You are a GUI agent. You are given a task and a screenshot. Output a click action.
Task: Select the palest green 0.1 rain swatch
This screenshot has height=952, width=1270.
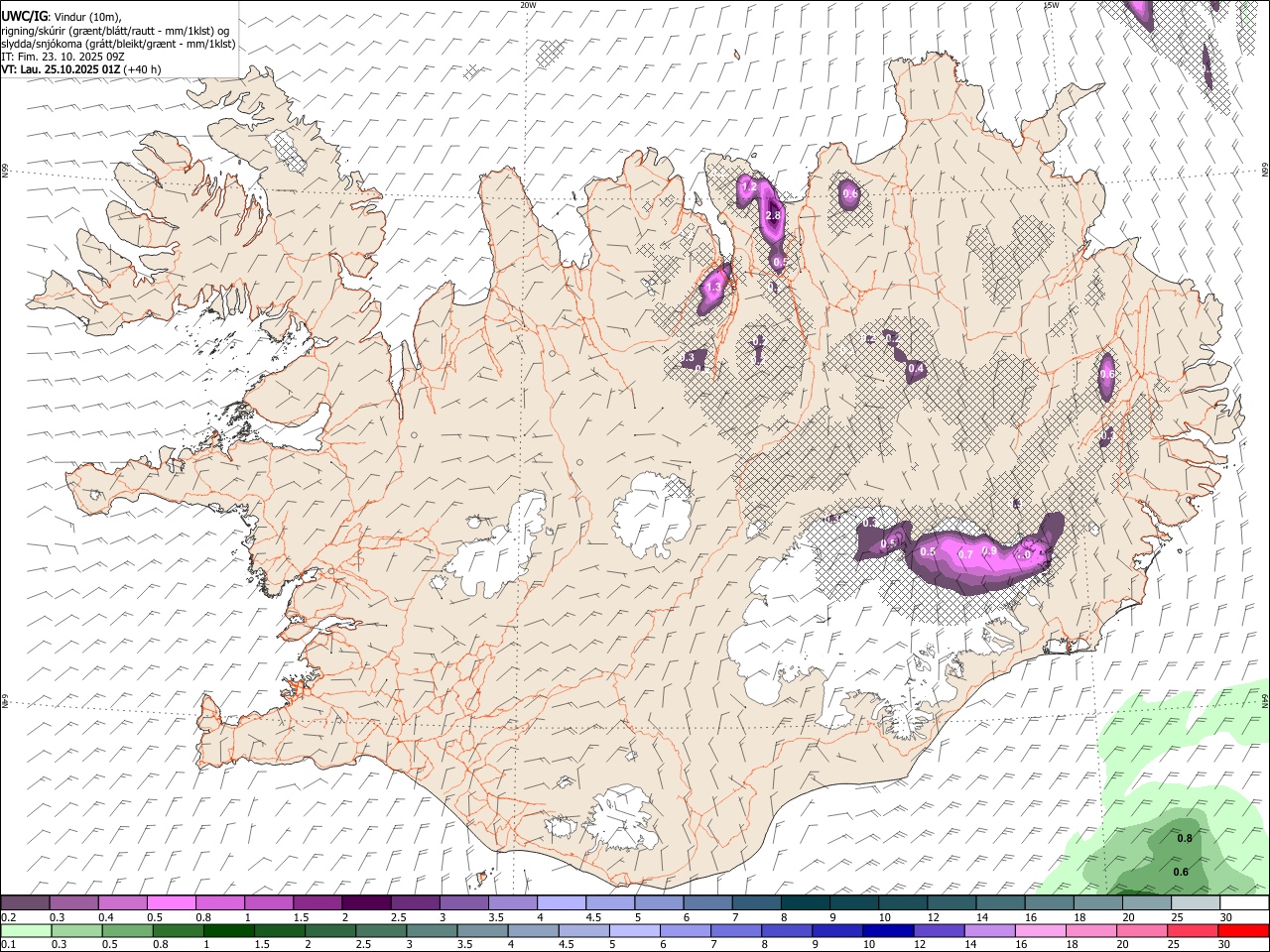click(x=26, y=931)
